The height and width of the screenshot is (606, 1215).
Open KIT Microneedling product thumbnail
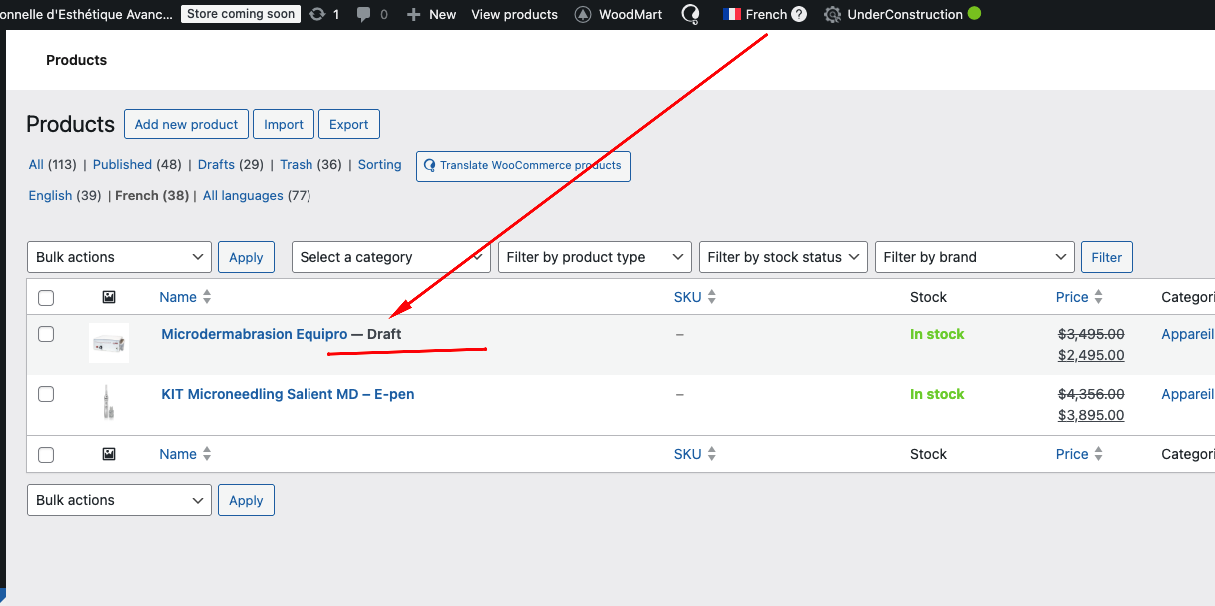(x=109, y=404)
